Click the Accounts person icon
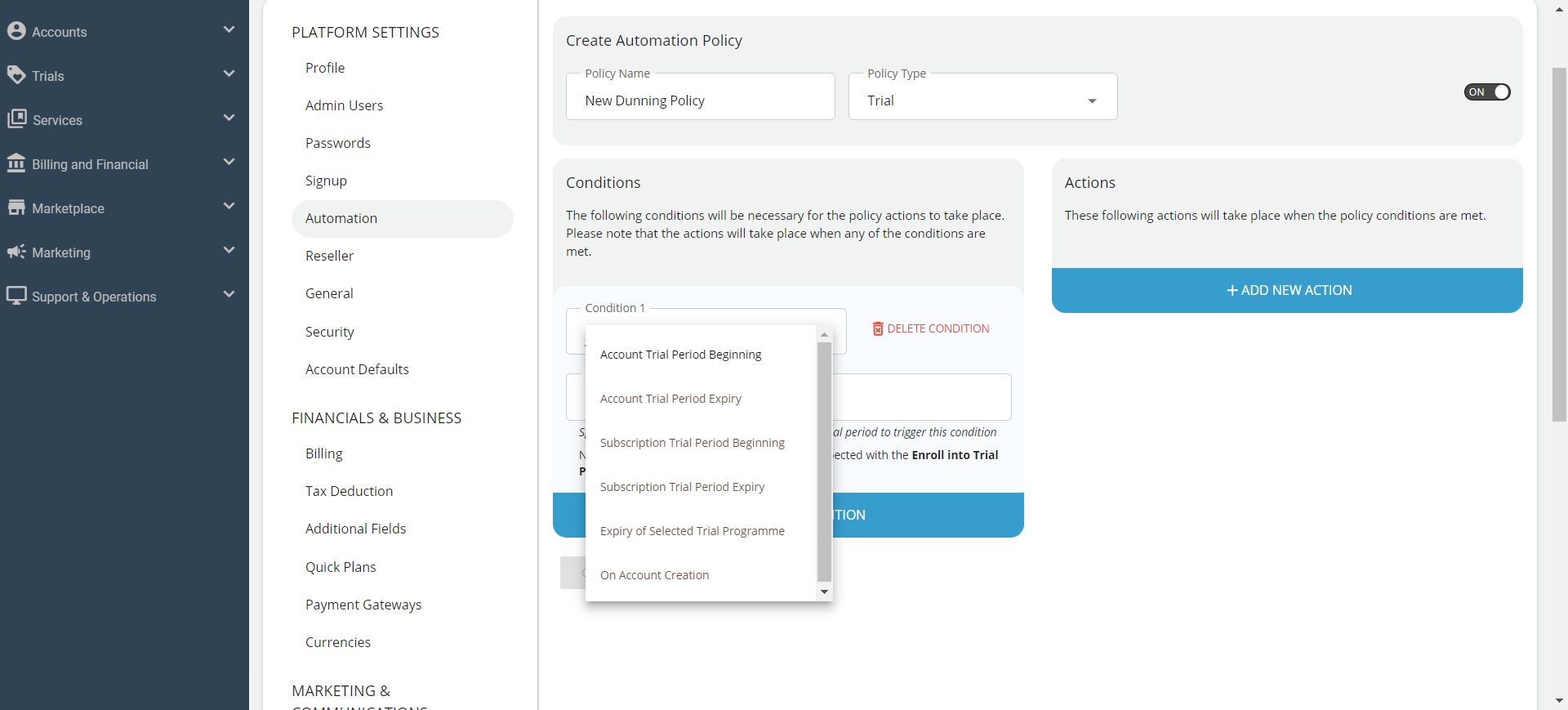1568x710 pixels. (16, 31)
